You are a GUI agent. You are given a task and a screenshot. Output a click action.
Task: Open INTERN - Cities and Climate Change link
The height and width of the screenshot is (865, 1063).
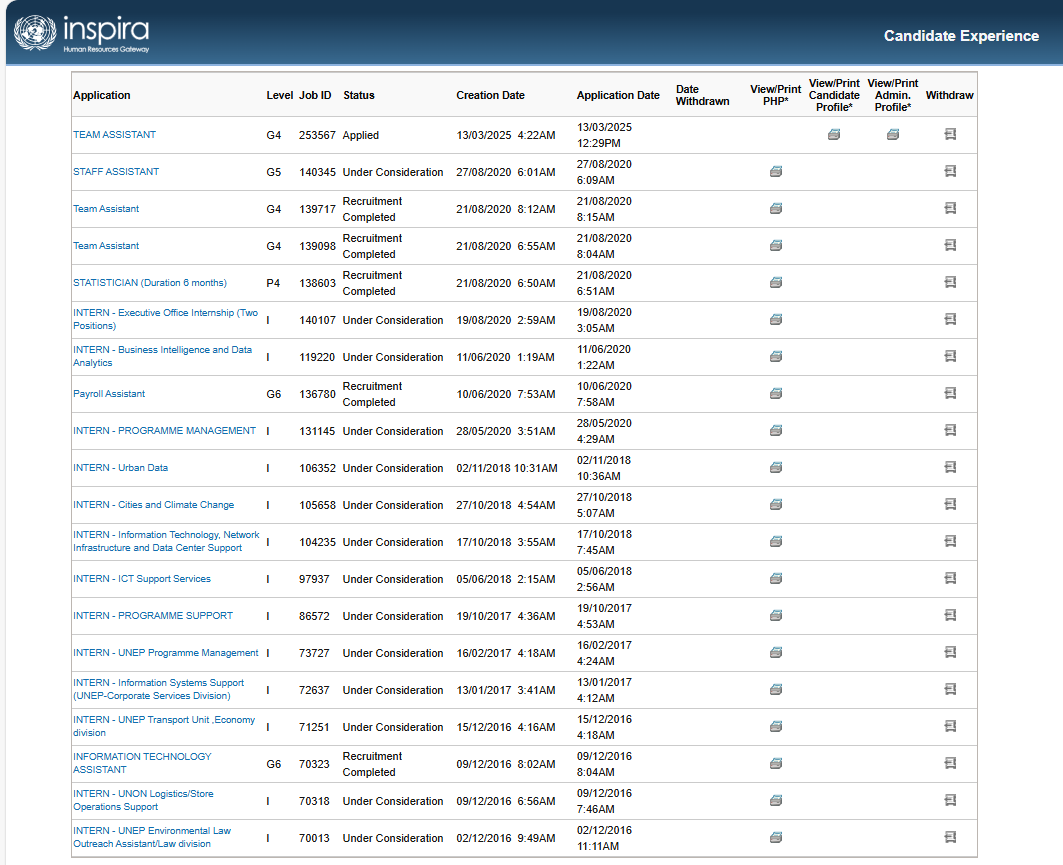(x=154, y=505)
